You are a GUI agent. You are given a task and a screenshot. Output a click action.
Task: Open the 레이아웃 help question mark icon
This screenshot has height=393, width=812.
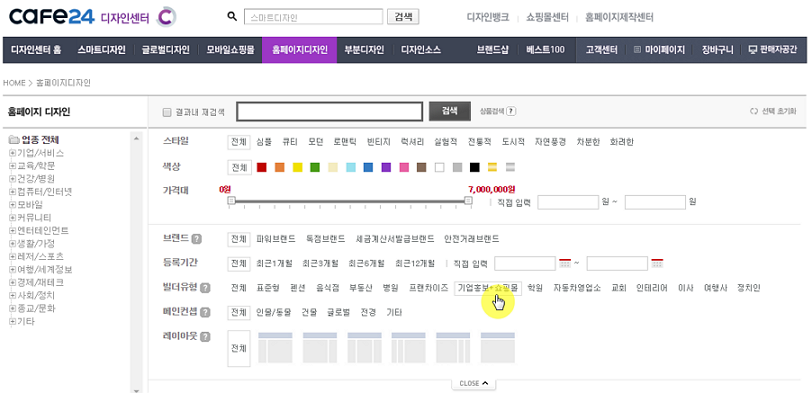point(205,337)
